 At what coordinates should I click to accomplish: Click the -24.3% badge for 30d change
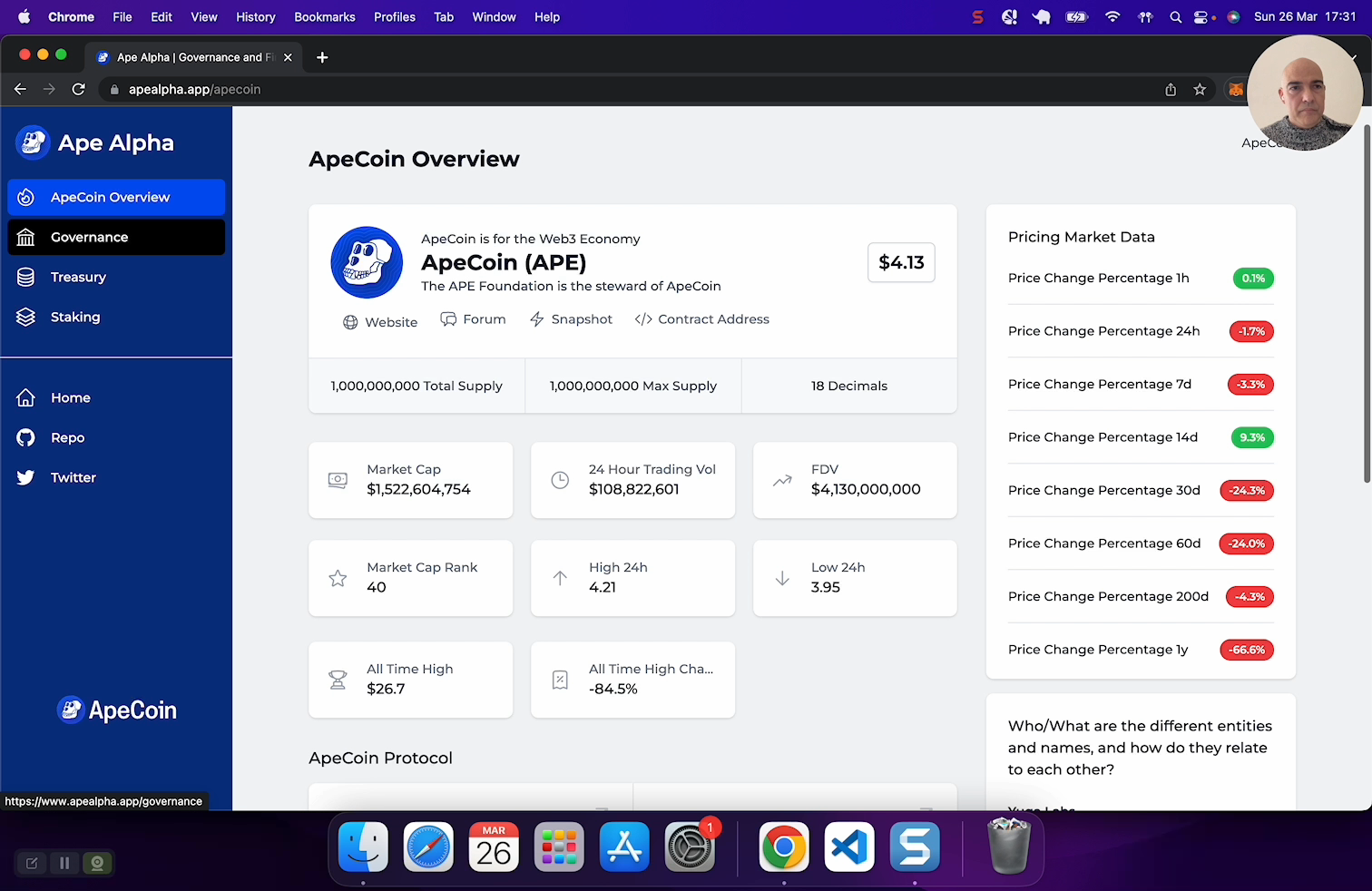[1247, 491]
